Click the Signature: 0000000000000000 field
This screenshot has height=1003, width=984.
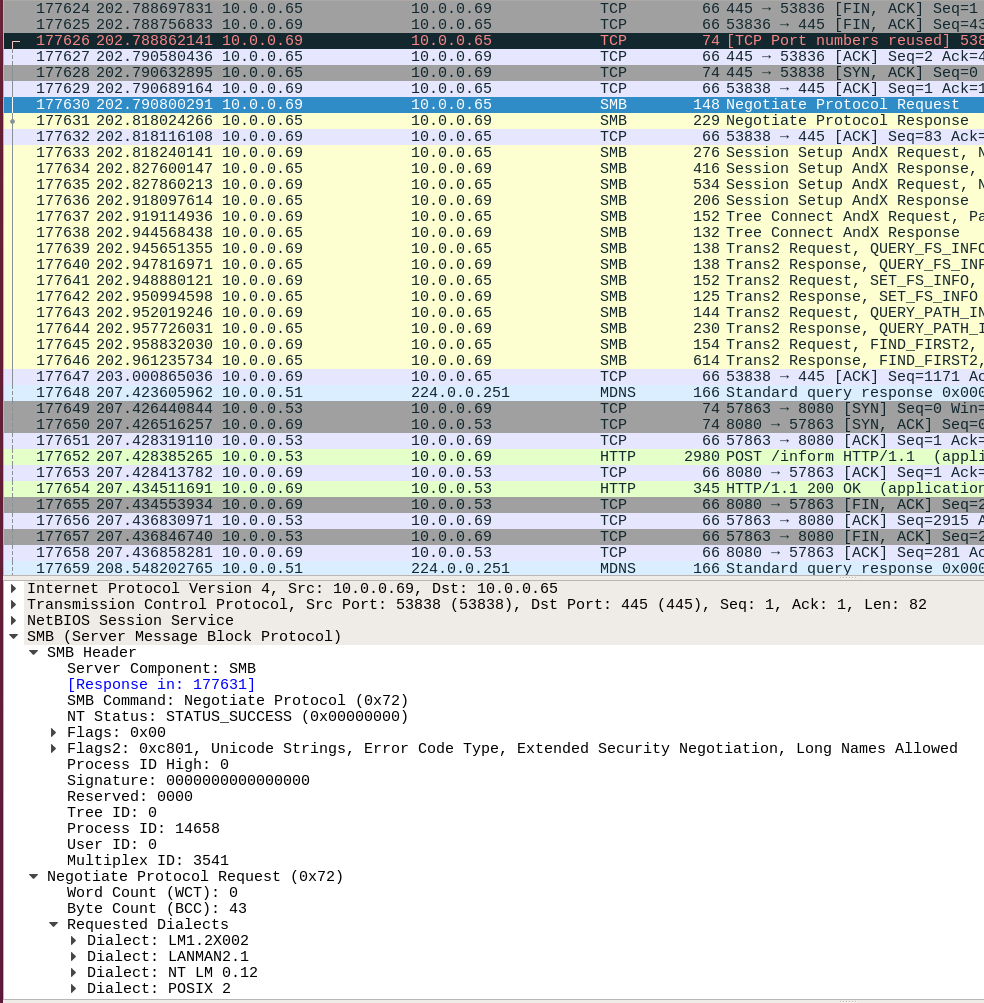click(188, 780)
